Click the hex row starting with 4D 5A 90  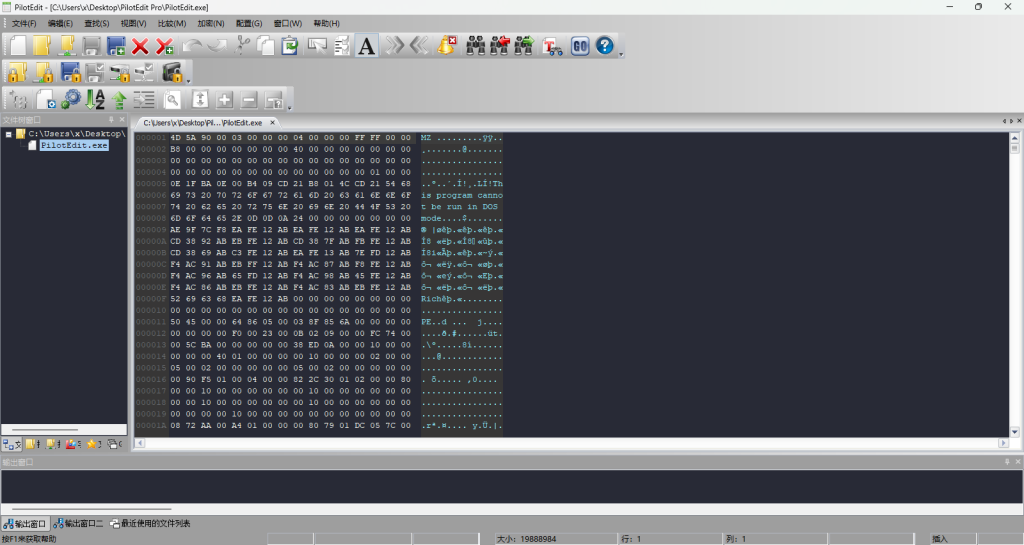click(291, 138)
